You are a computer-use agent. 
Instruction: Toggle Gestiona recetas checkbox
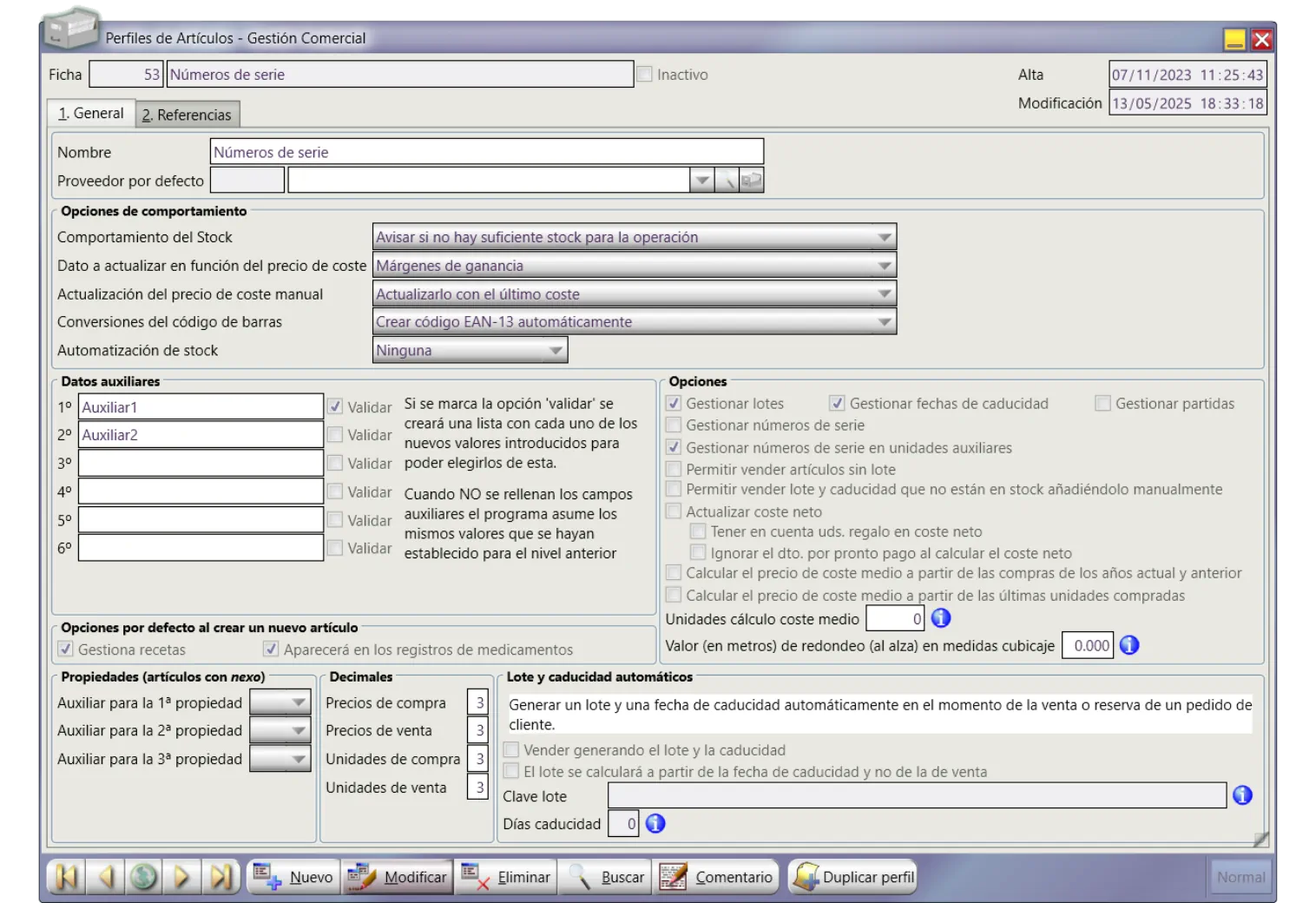[65, 649]
